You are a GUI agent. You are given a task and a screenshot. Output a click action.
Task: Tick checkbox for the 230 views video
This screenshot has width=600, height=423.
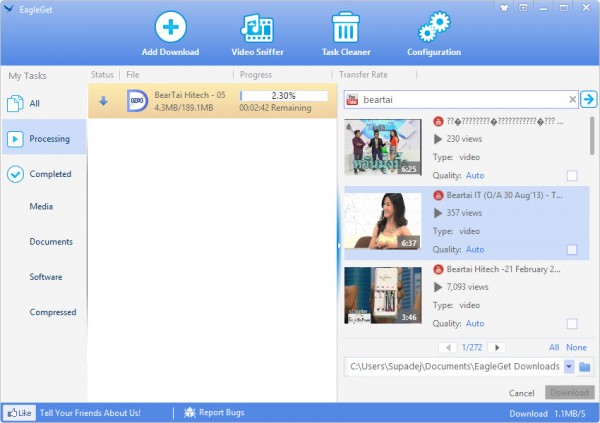[572, 176]
